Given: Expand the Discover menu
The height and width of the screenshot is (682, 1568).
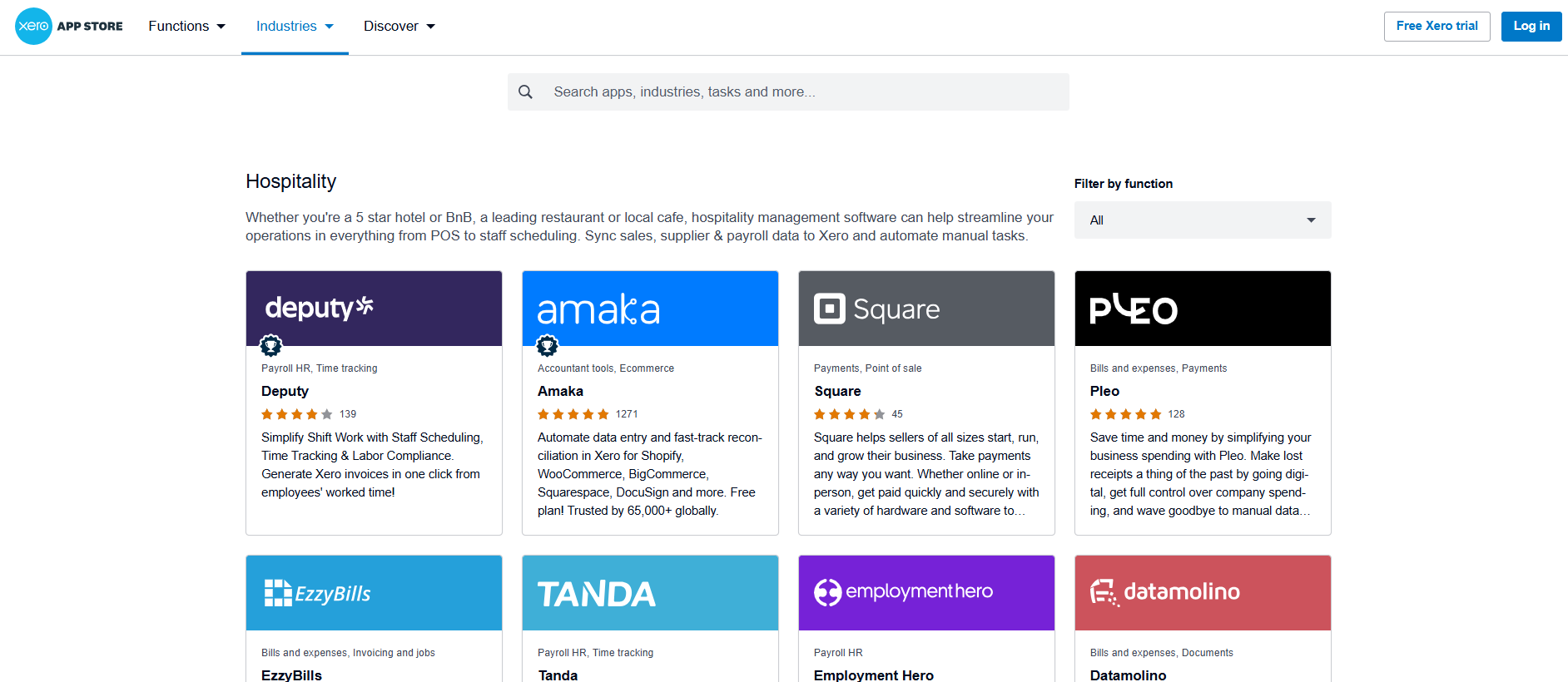Looking at the screenshot, I should [x=399, y=26].
